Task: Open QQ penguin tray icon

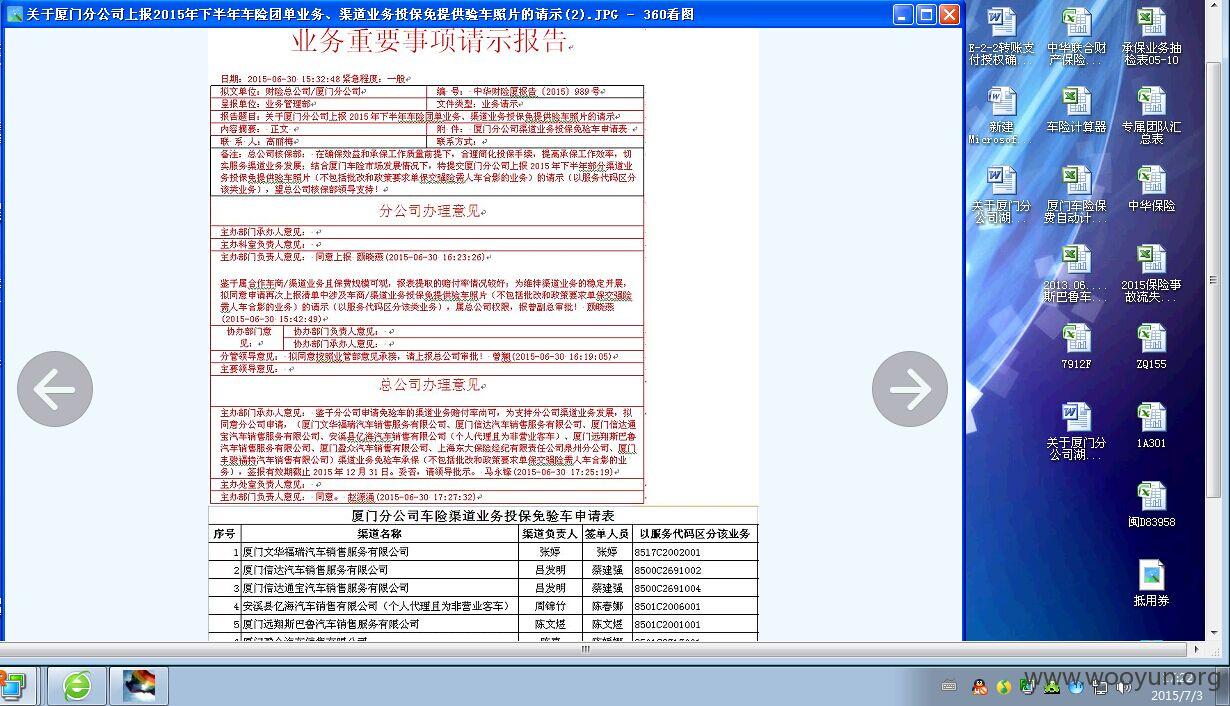Action: pyautogui.click(x=979, y=687)
